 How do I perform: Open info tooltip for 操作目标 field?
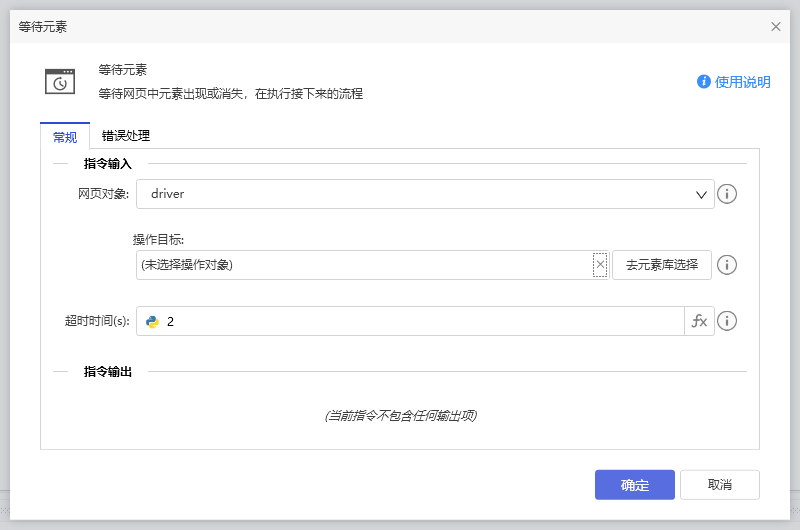click(727, 265)
